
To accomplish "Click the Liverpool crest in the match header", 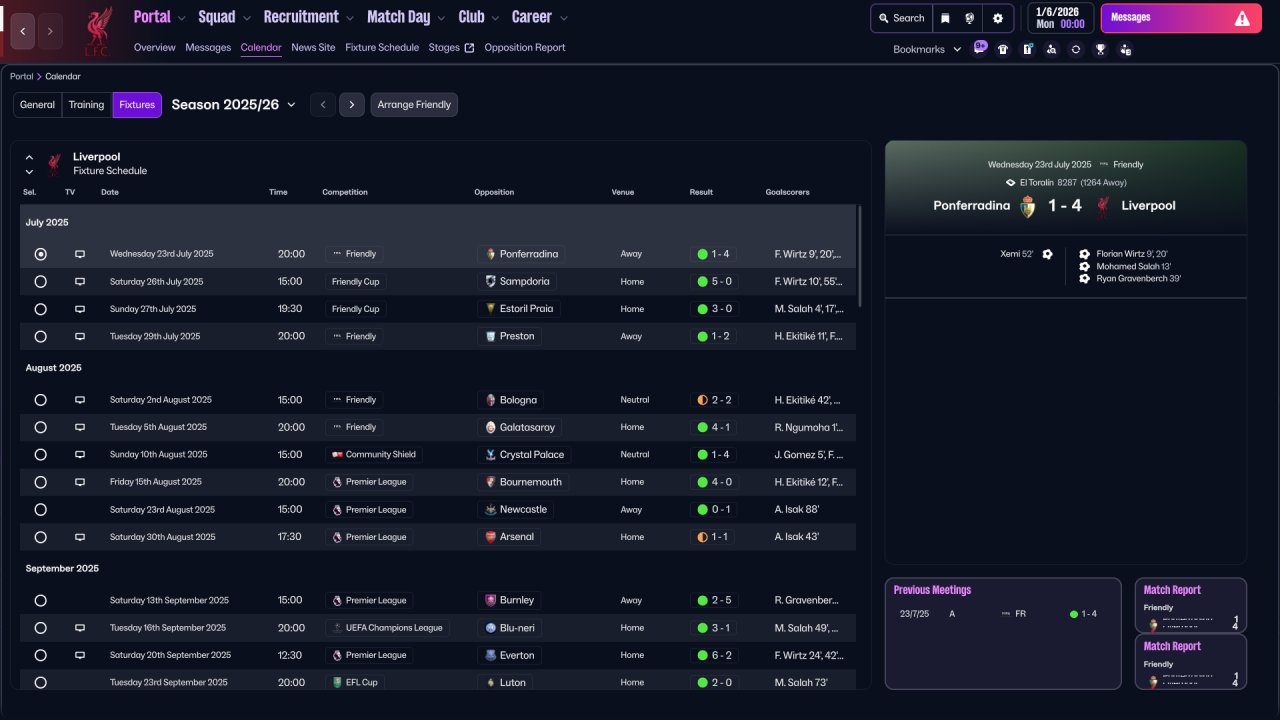I will (1103, 206).
